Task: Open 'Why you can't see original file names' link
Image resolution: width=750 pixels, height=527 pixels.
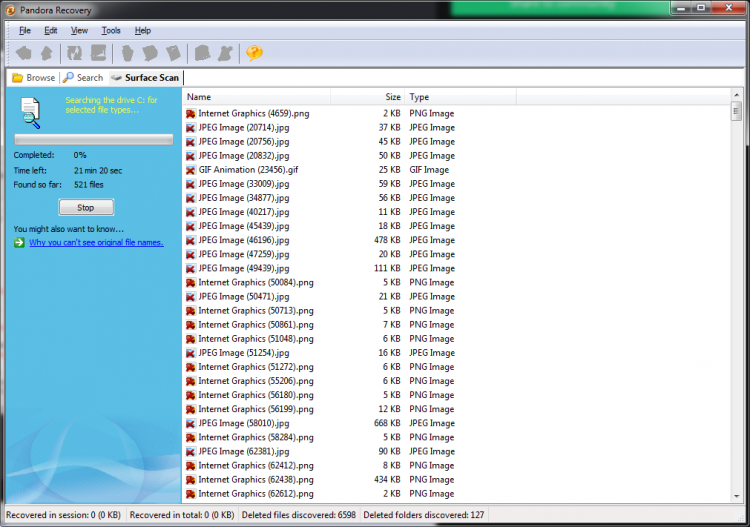Action: coord(96,242)
